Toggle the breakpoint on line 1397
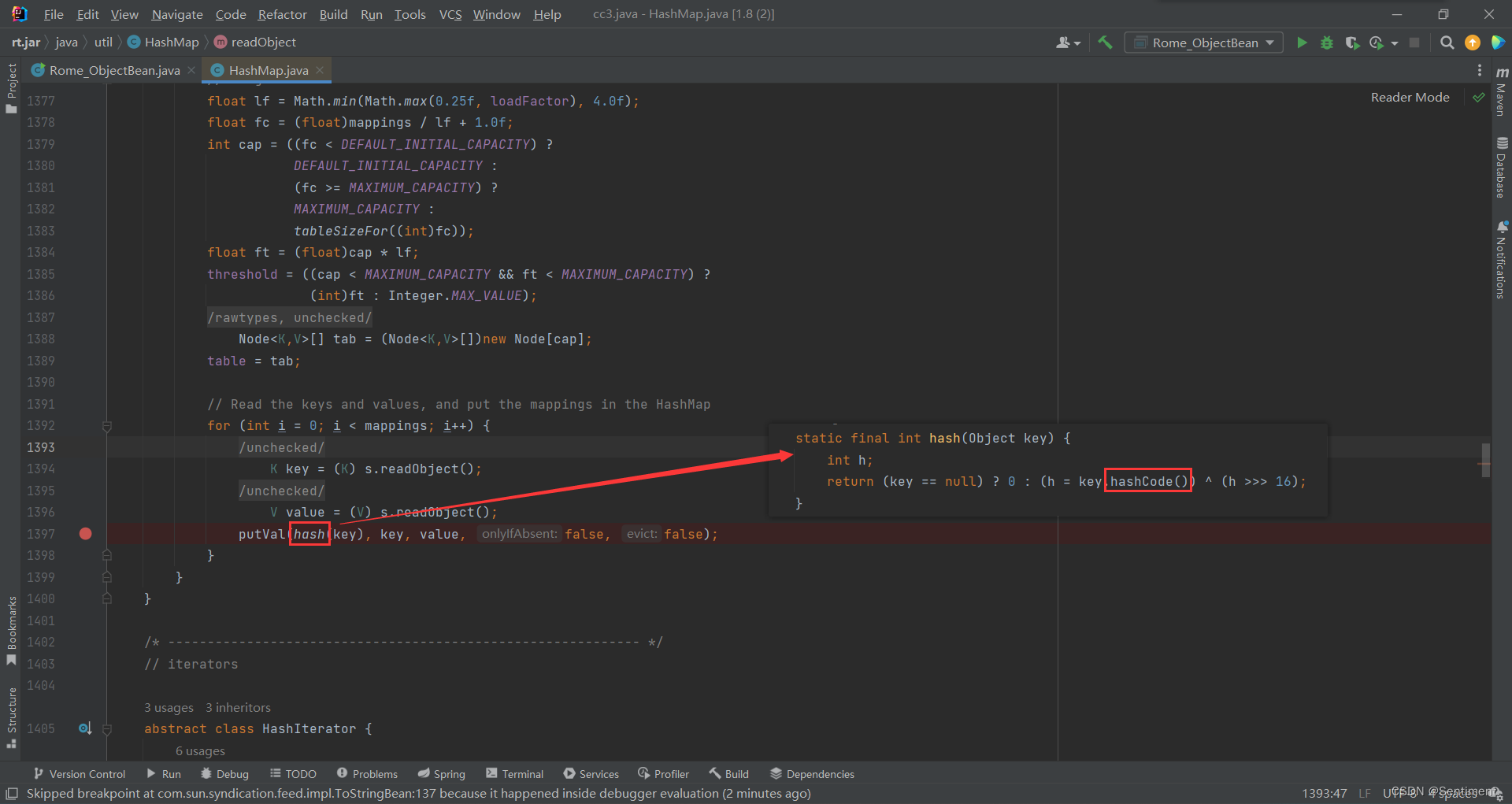Screen dimensions: 1512x804 tap(86, 534)
